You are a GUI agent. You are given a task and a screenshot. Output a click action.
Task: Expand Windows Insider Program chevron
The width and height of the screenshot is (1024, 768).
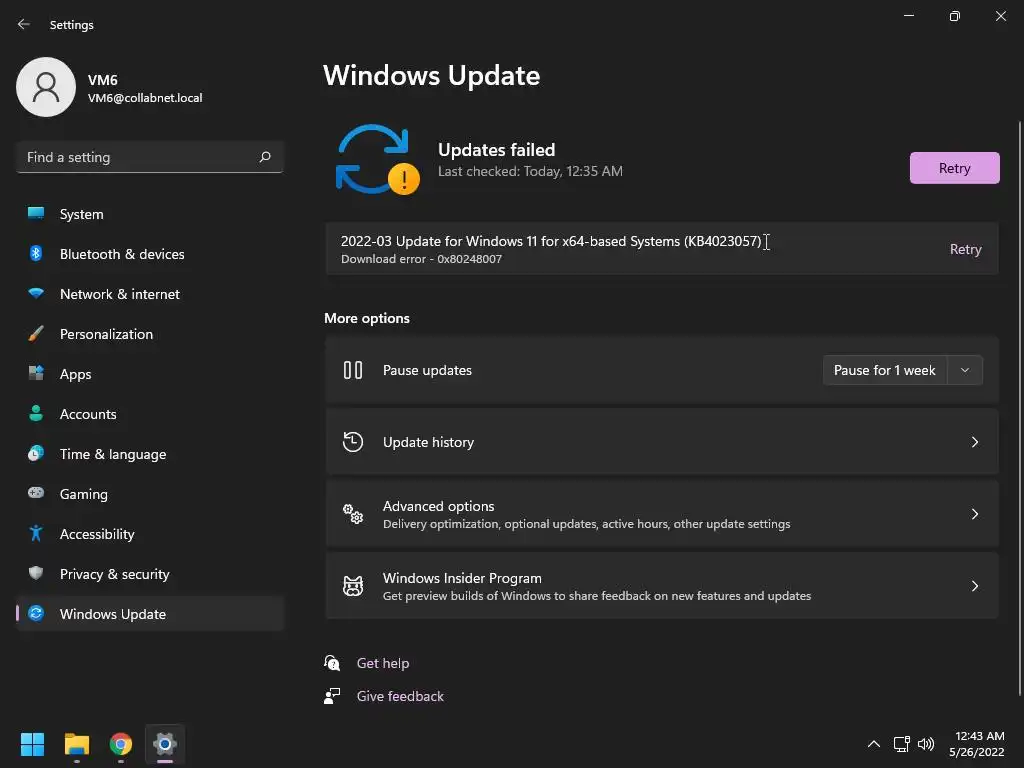pos(975,586)
